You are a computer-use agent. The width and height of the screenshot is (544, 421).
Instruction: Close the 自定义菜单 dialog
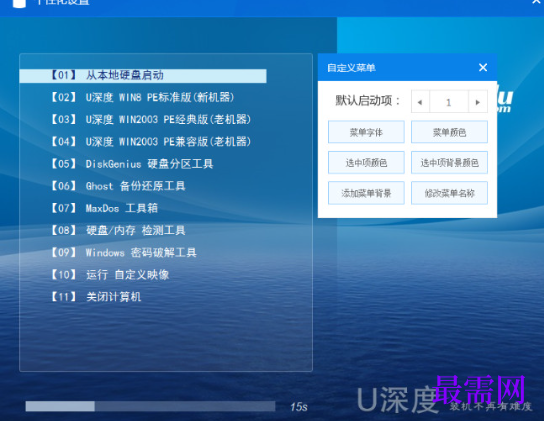point(483,67)
